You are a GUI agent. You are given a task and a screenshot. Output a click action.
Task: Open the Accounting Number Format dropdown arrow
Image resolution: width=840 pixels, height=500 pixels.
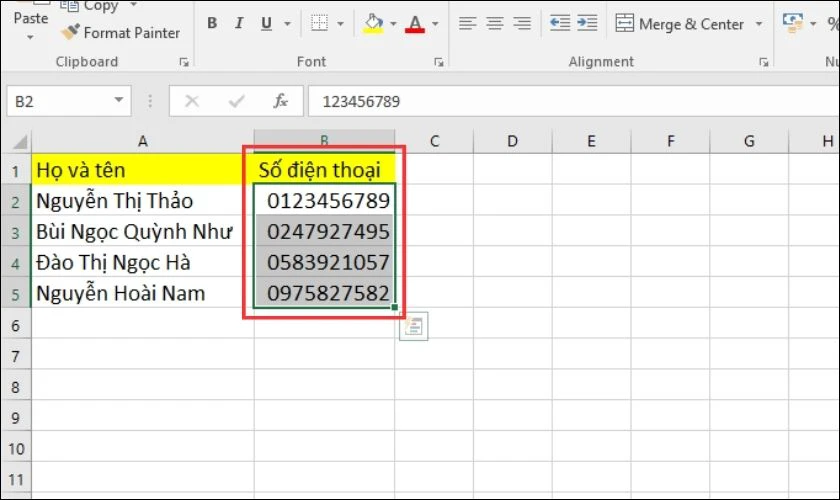click(813, 24)
